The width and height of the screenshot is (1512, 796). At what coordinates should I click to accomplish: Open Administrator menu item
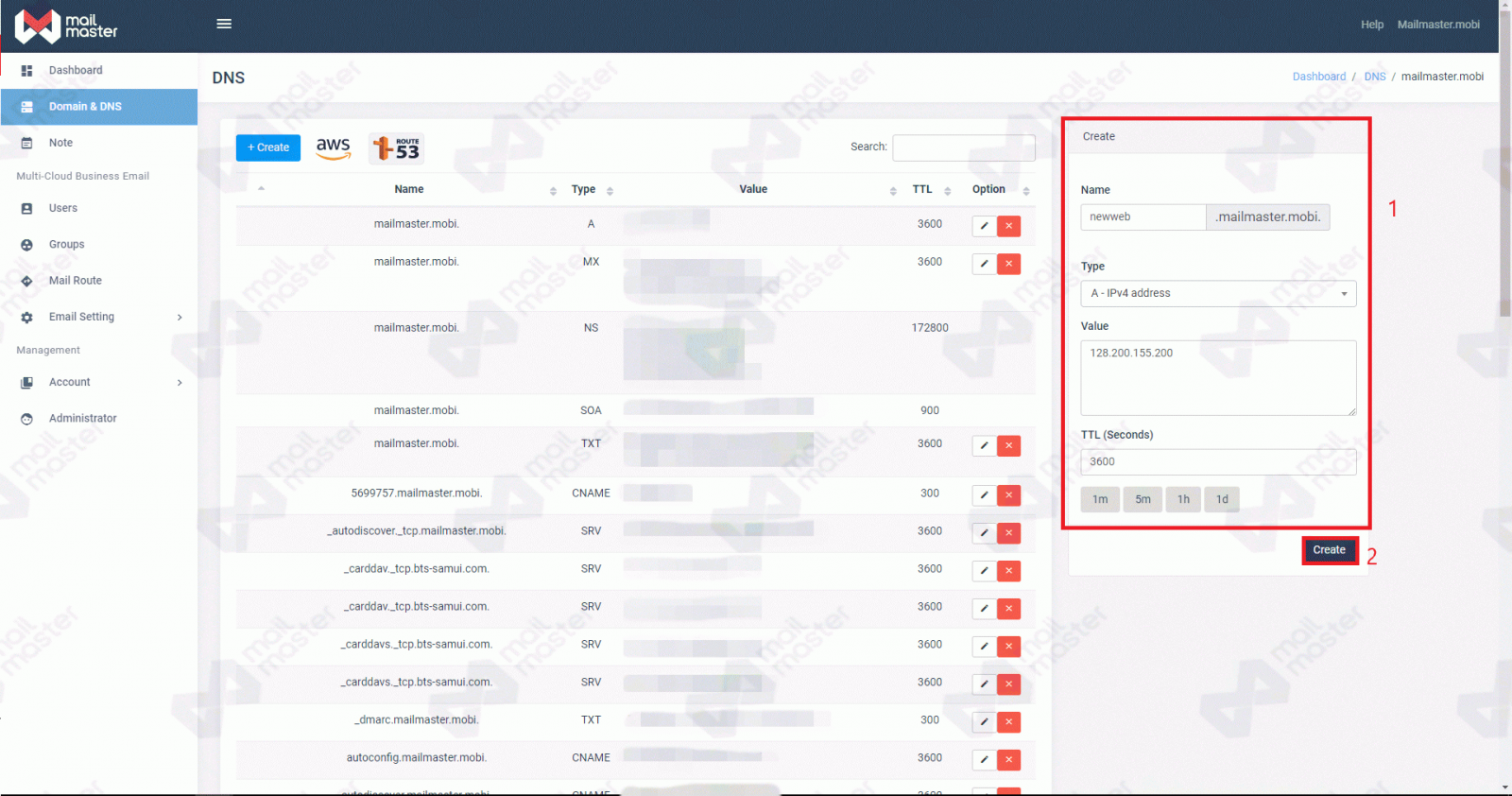point(99,418)
